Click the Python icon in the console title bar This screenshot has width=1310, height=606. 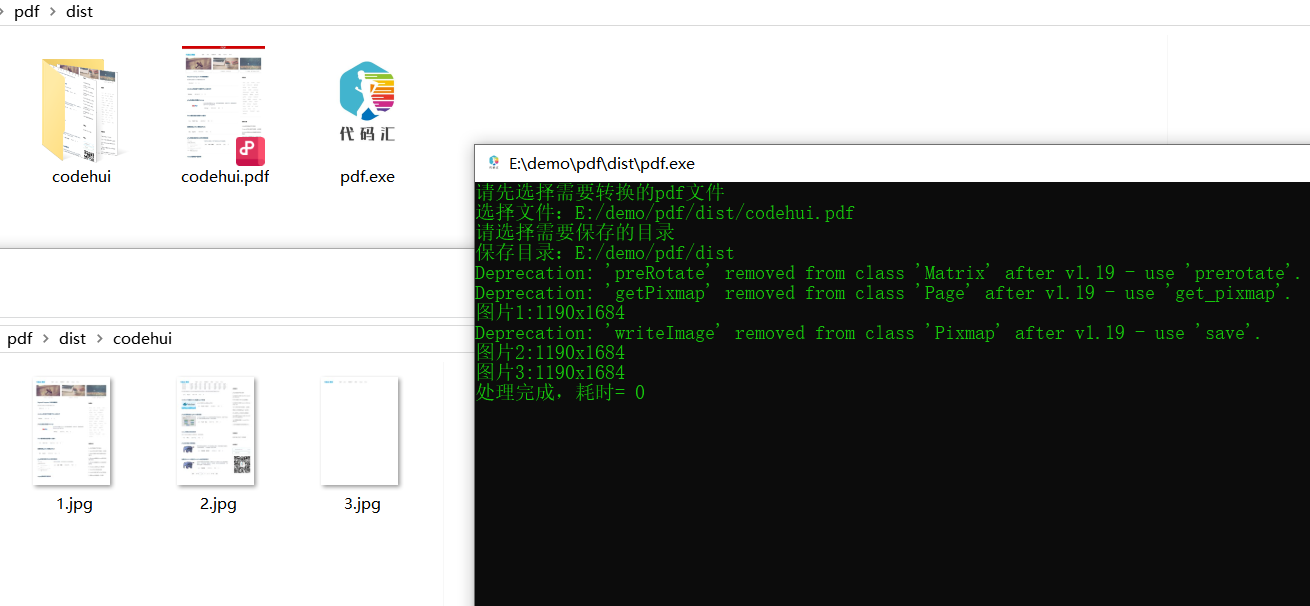492,162
